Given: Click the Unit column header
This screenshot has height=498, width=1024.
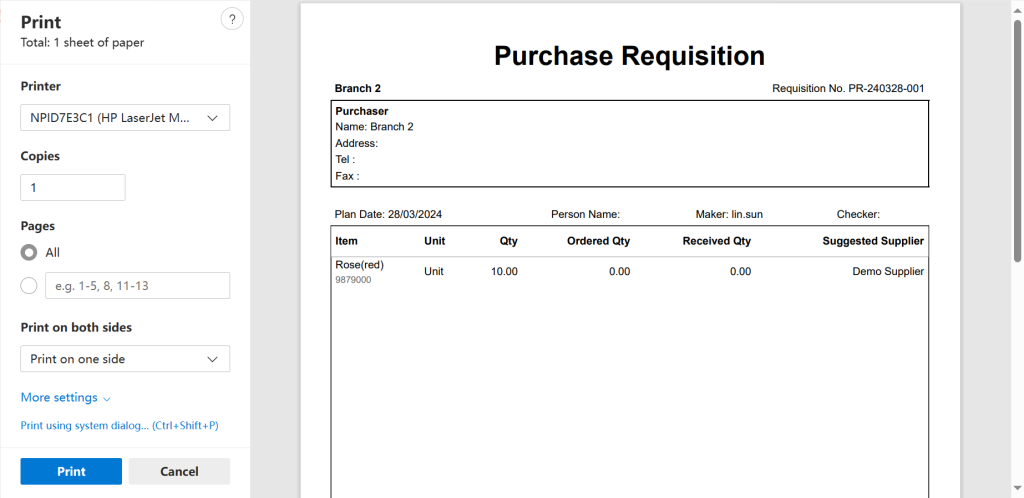Looking at the screenshot, I should (435, 241).
